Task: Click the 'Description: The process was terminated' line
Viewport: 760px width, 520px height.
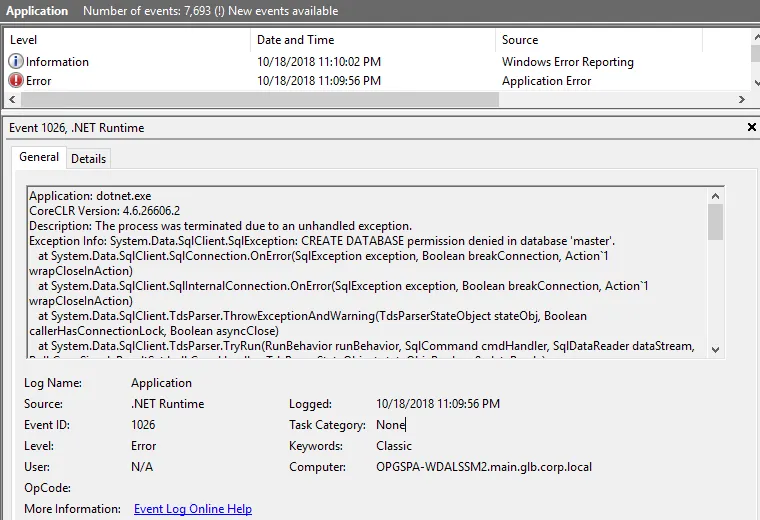Action: 221,226
